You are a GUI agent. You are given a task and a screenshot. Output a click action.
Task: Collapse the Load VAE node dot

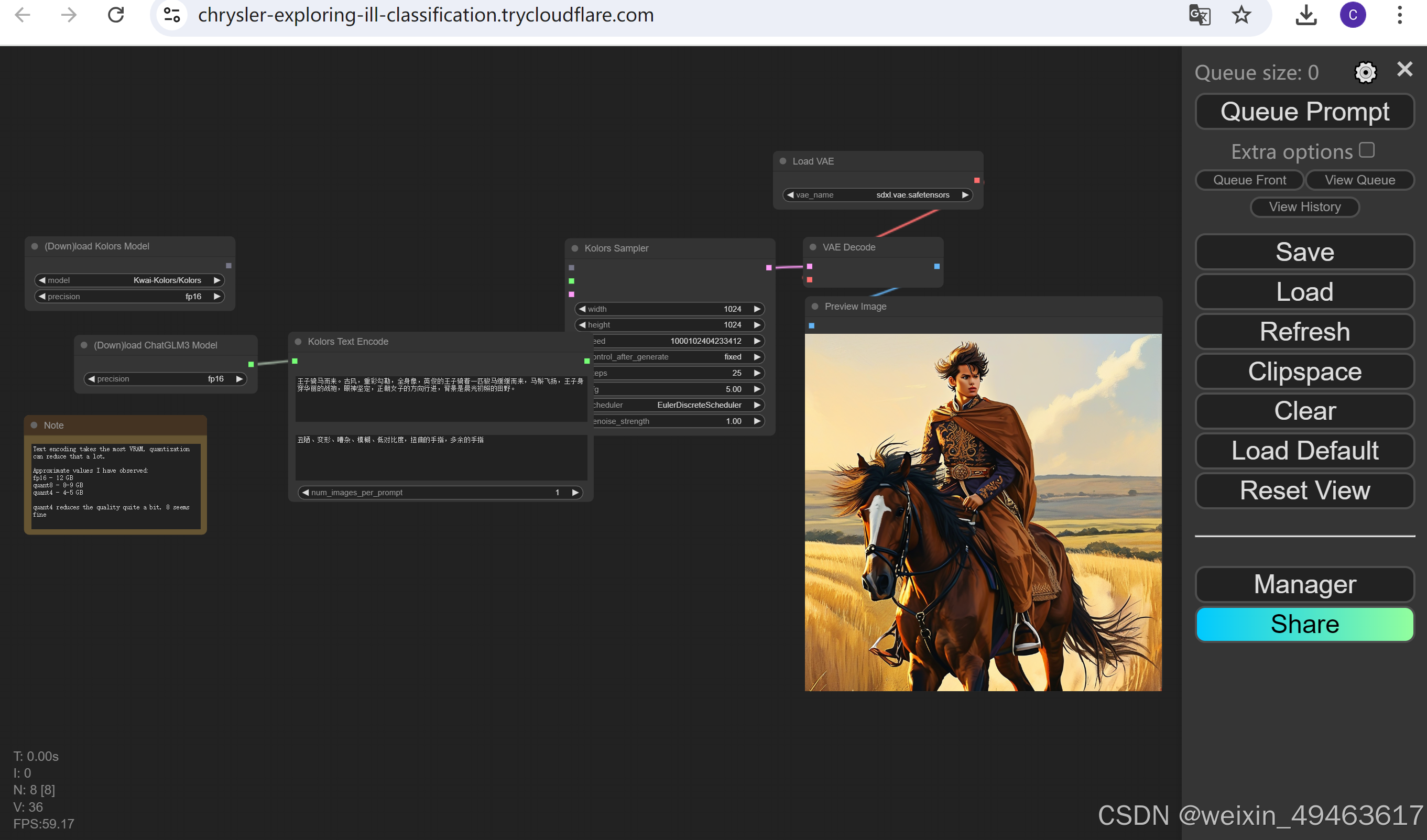[x=782, y=161]
